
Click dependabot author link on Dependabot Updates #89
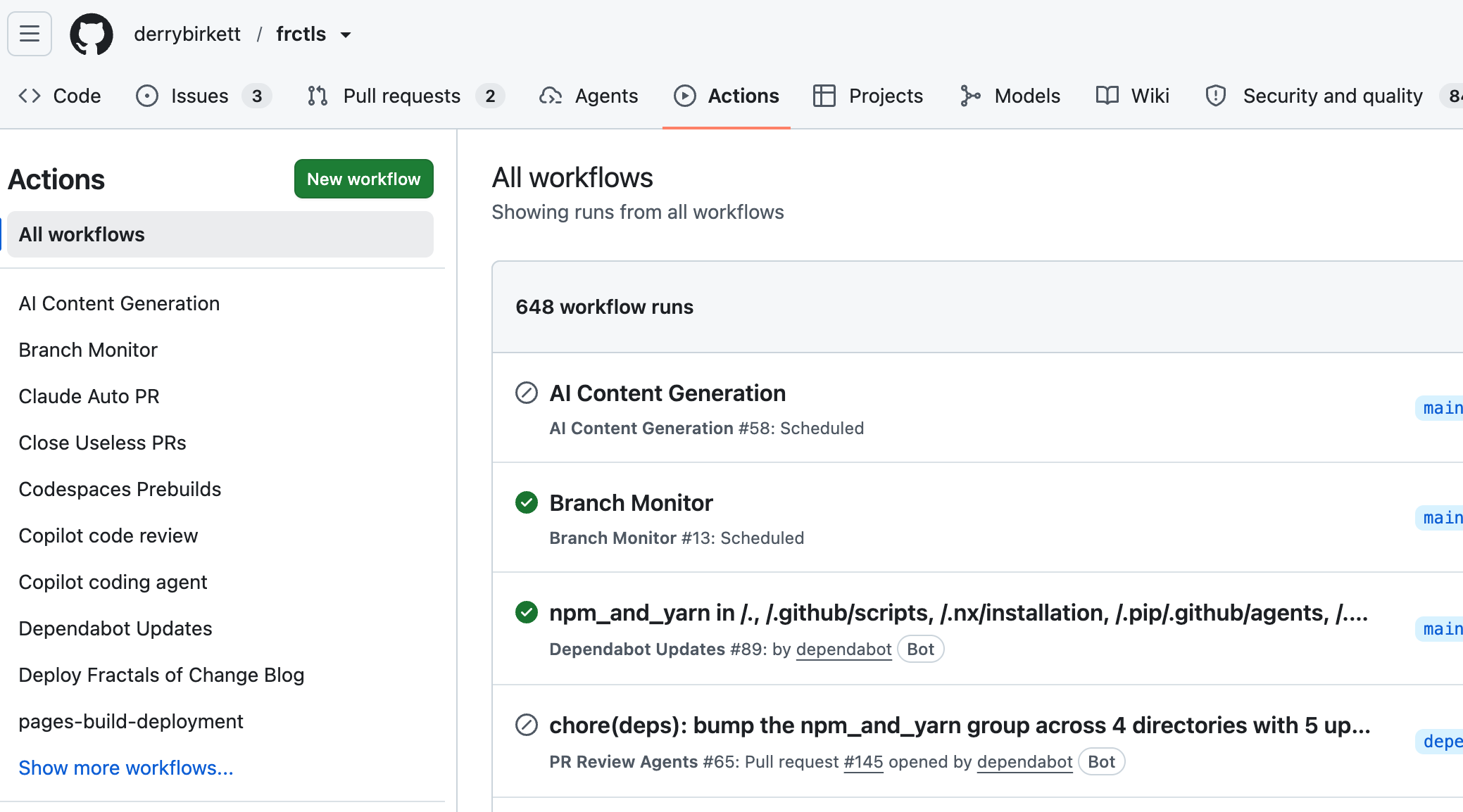click(x=843, y=649)
